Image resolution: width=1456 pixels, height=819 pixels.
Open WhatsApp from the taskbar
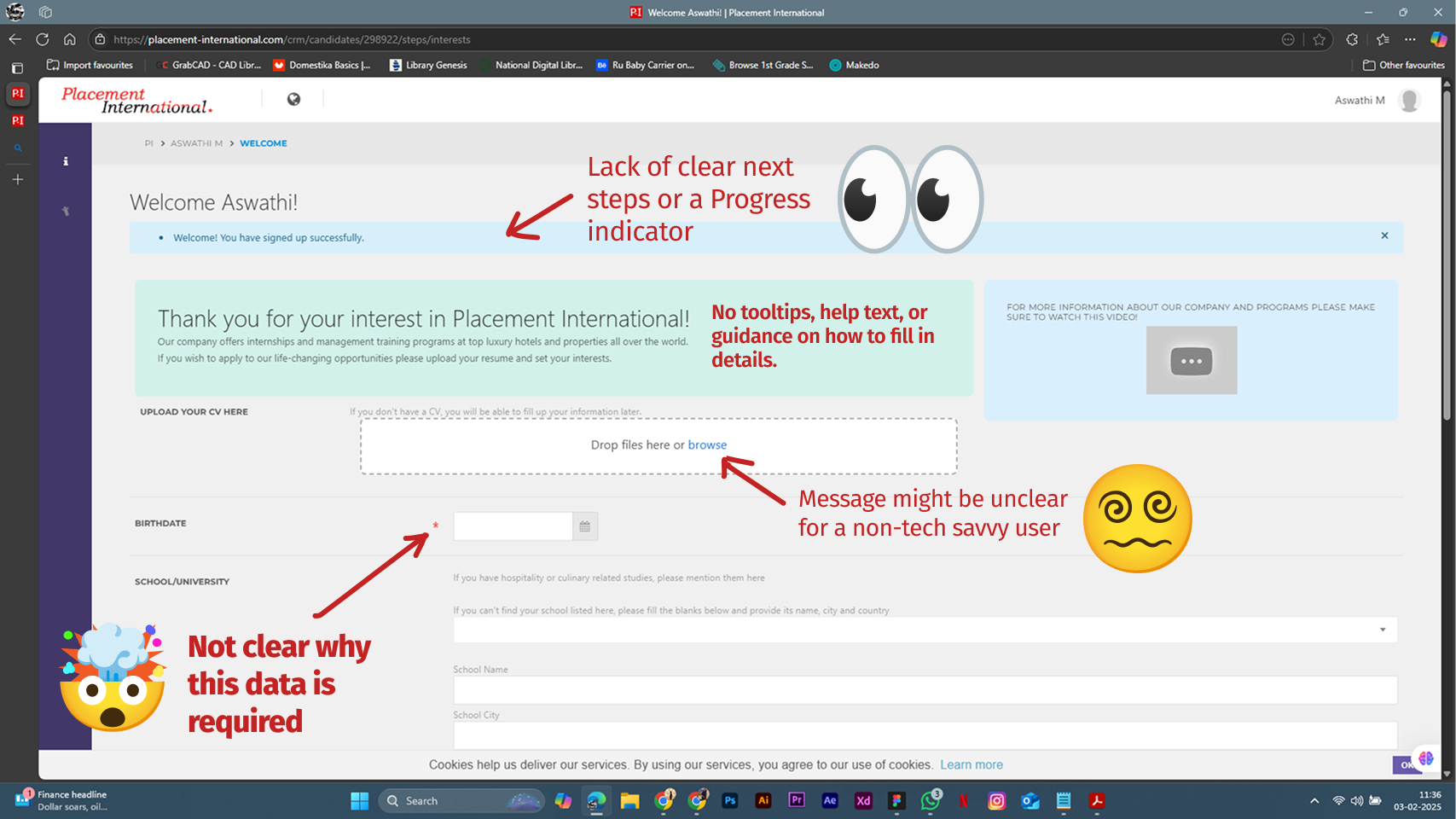click(930, 800)
